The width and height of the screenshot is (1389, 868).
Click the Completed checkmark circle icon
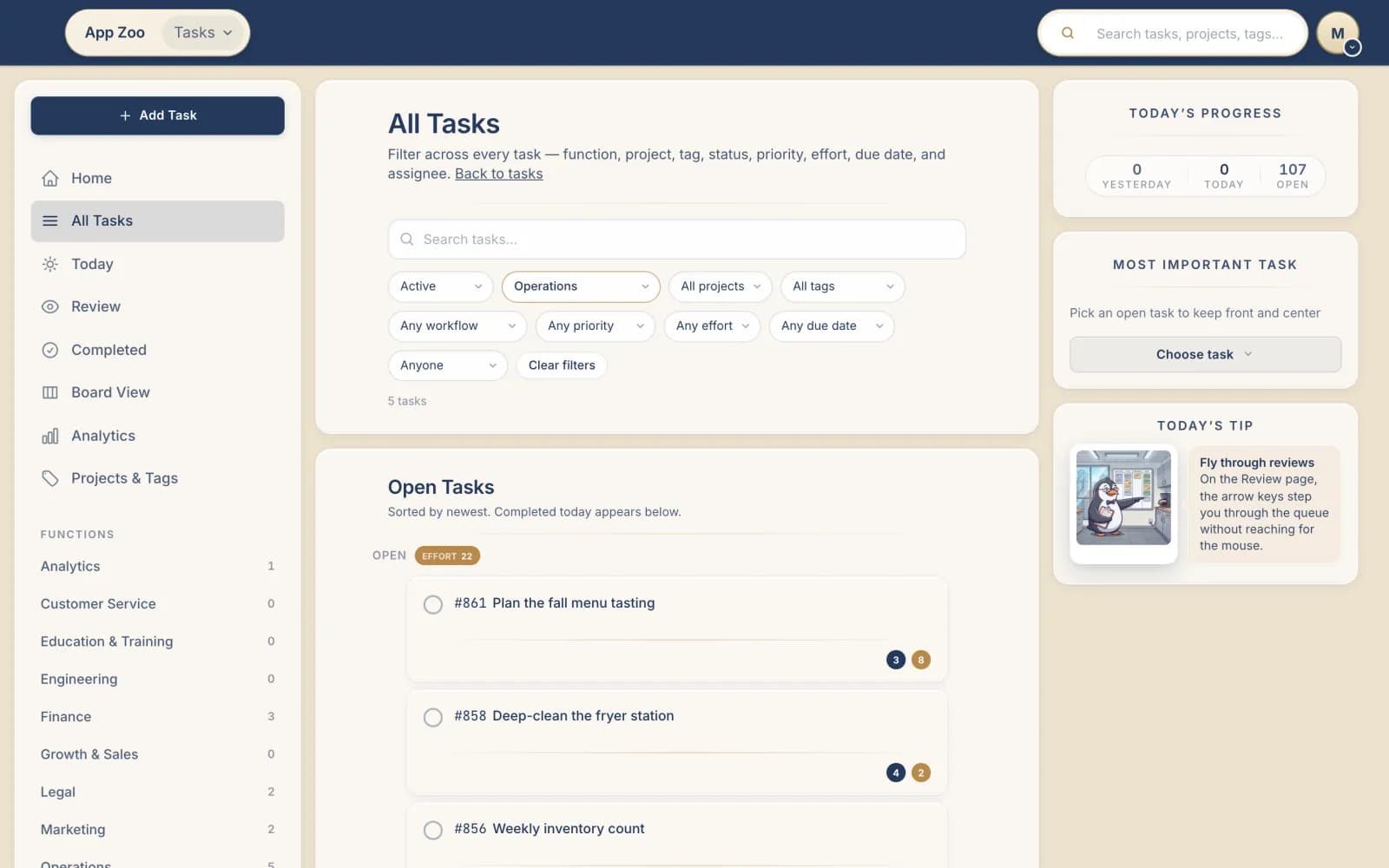coord(50,350)
